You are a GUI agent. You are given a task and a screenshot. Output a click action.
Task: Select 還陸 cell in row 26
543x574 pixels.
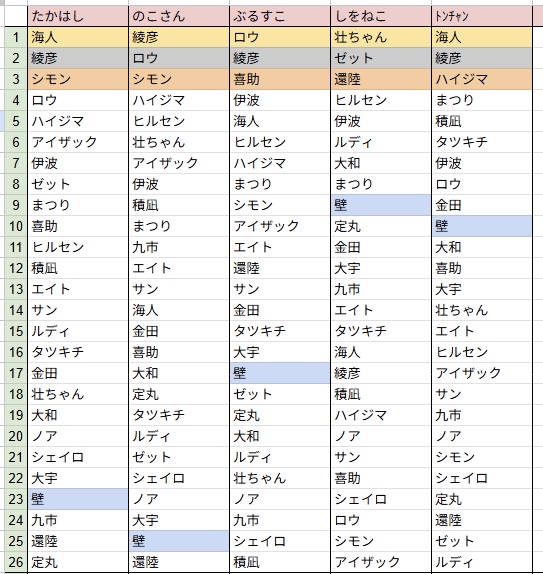point(179,562)
